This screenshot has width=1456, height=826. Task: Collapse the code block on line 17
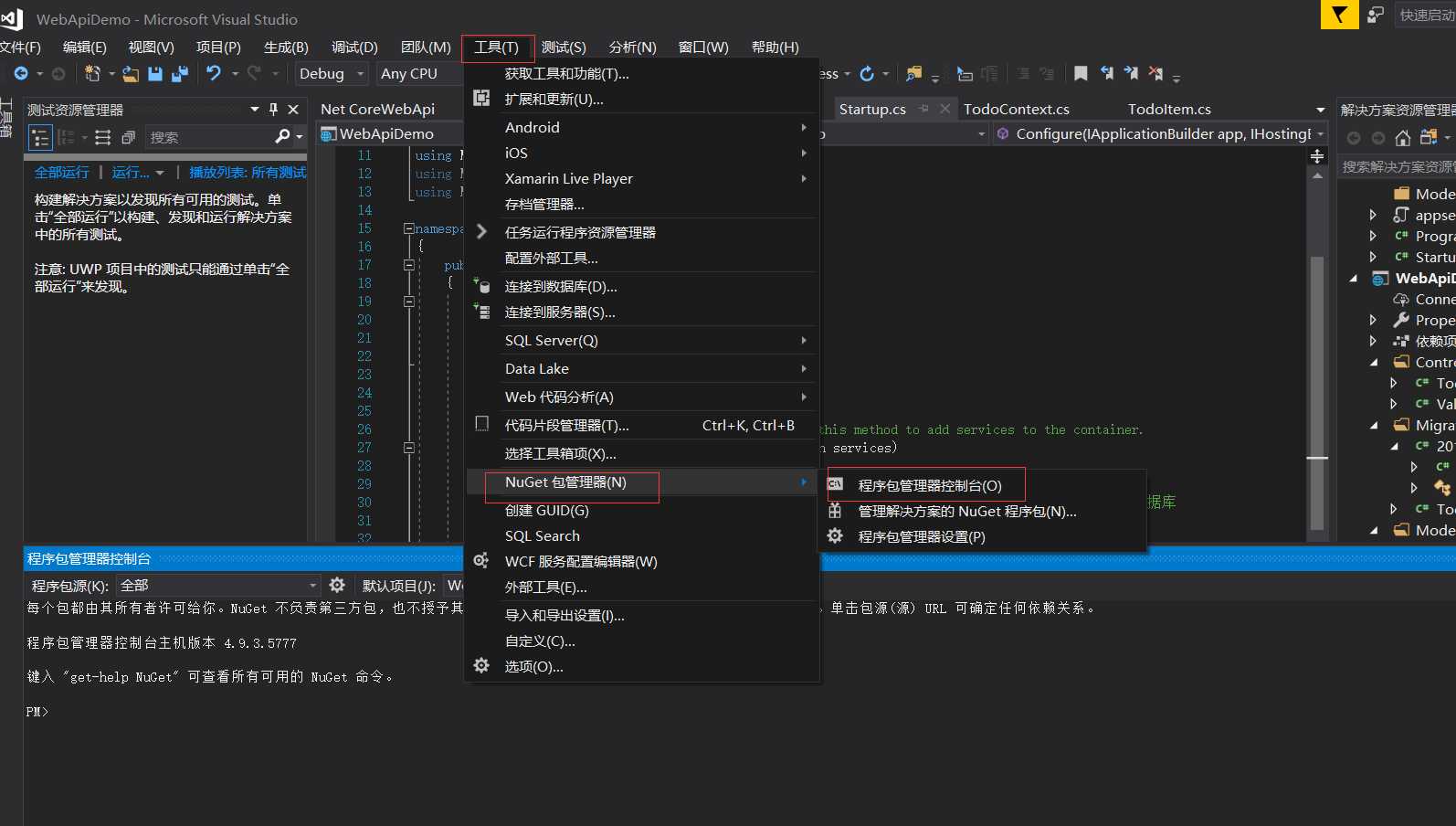pos(409,265)
